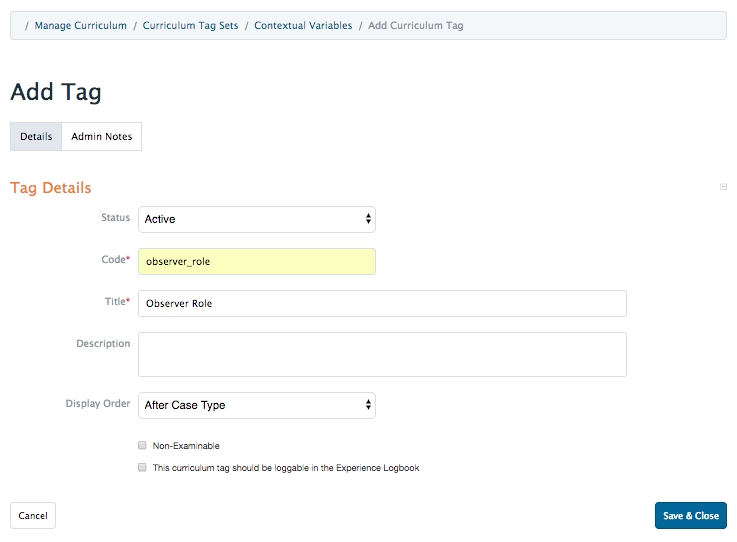The image size is (737, 542).
Task: Click the Tag Details section heading
Action: point(51,188)
